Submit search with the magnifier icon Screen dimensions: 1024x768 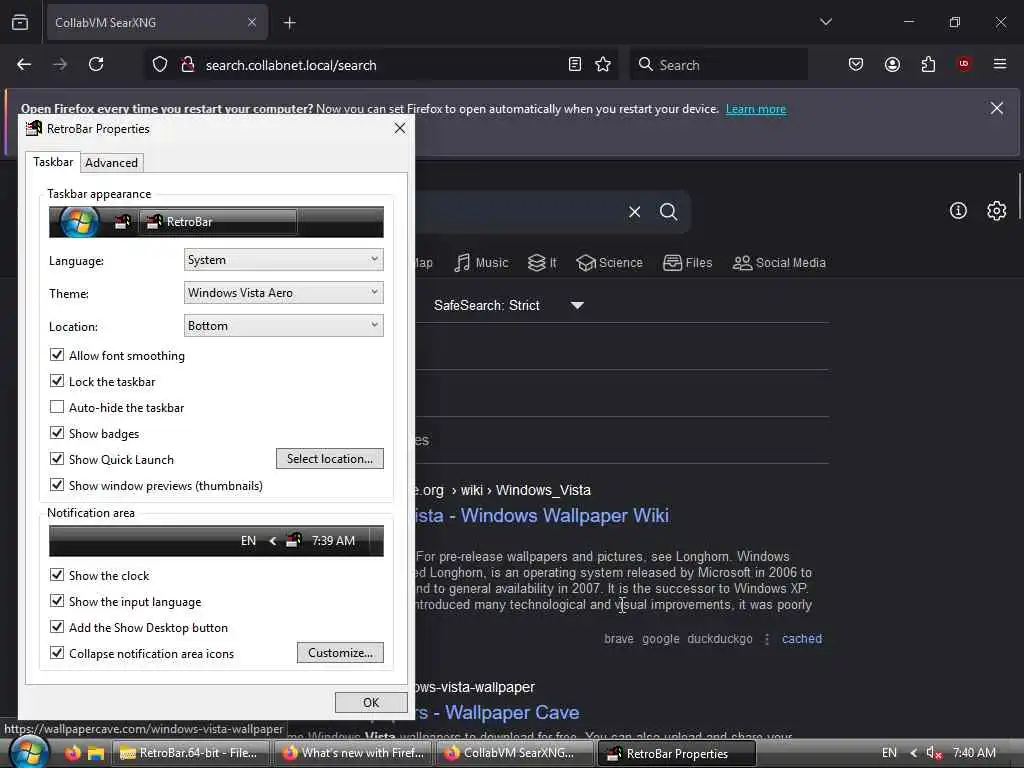668,212
